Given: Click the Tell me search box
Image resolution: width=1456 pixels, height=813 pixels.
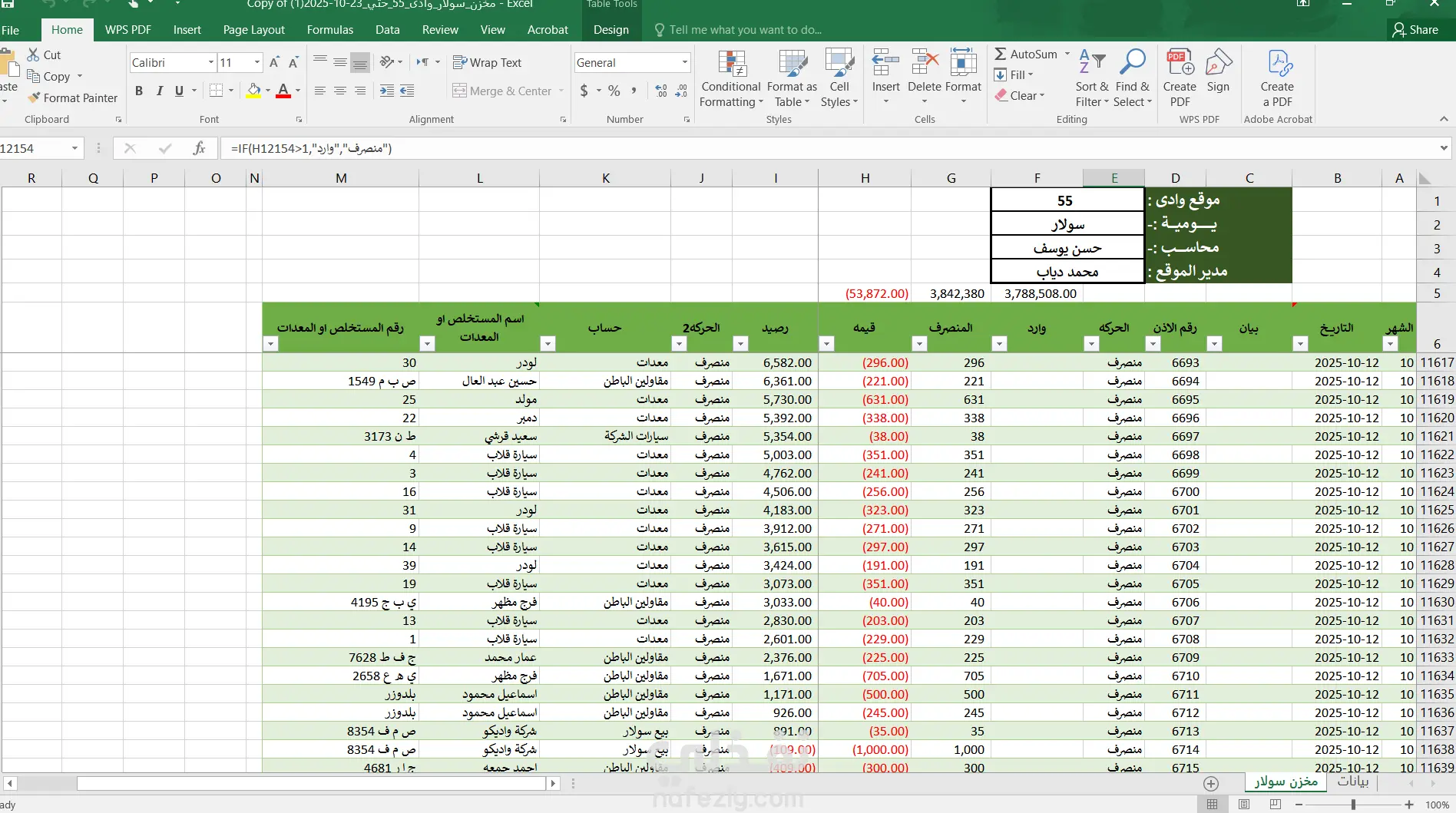Looking at the screenshot, I should pyautogui.click(x=744, y=30).
